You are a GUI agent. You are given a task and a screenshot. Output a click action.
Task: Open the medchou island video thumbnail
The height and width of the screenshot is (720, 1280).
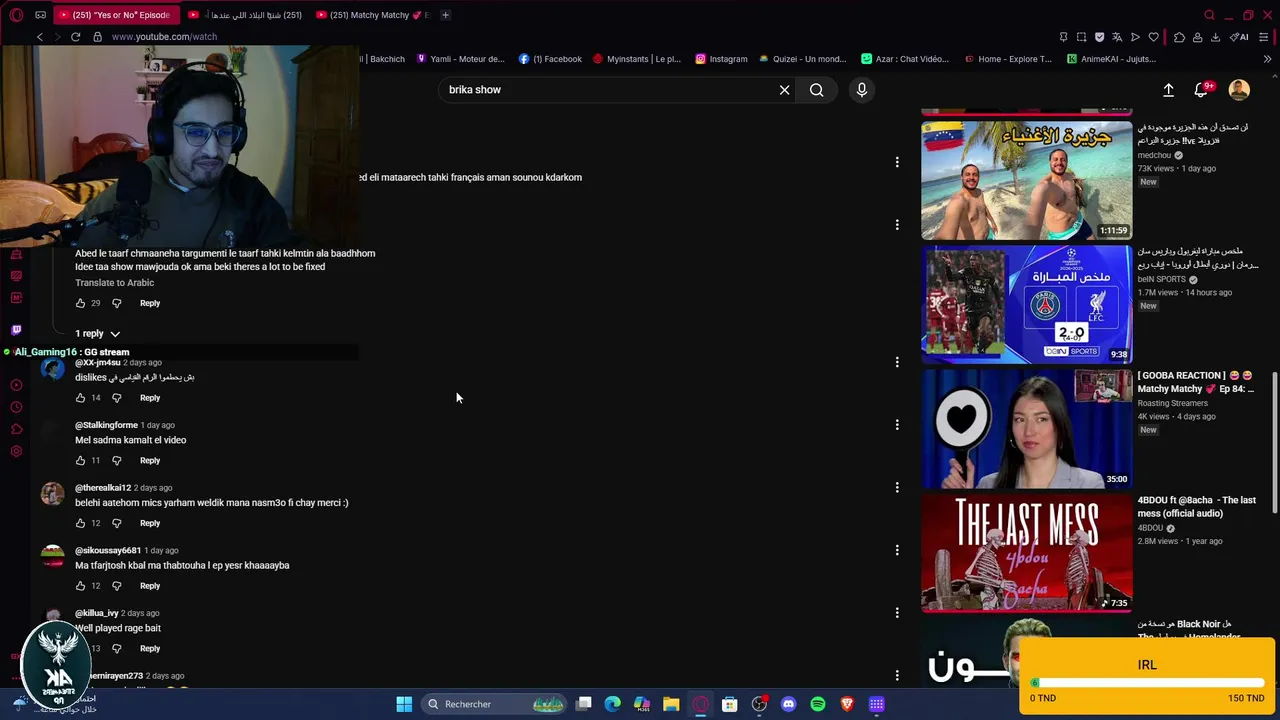pyautogui.click(x=1026, y=180)
